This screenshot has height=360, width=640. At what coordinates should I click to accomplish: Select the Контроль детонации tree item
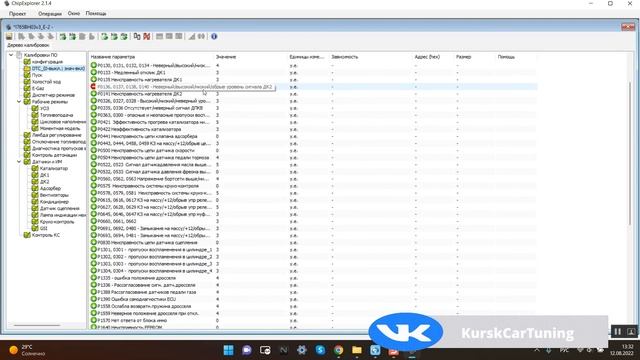[x=54, y=155]
